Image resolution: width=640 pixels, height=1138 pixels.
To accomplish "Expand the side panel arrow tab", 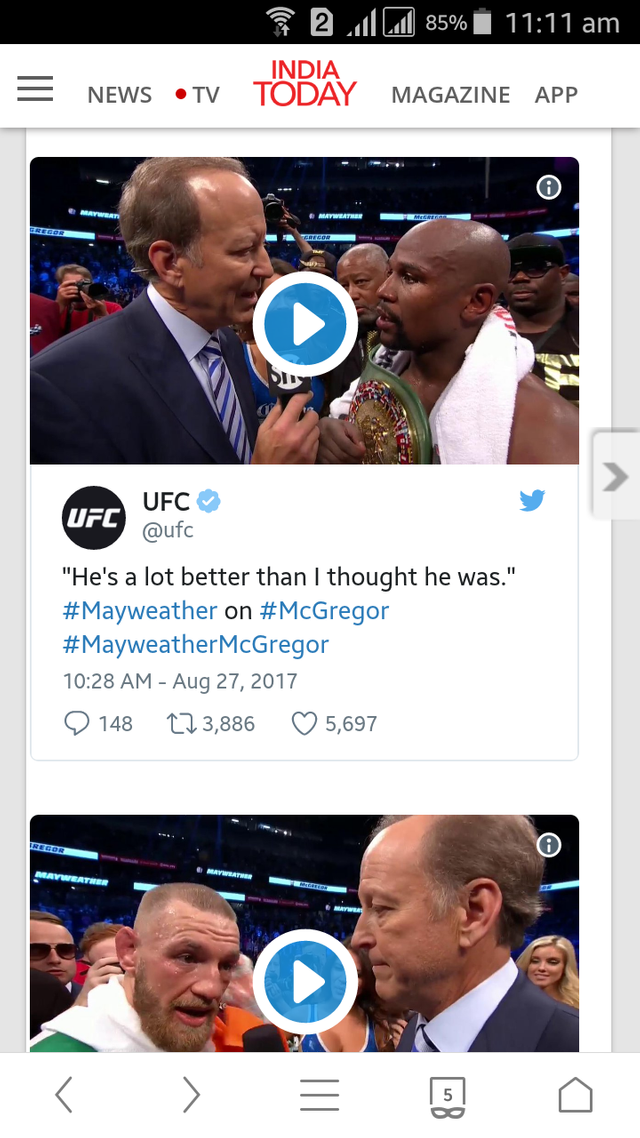I will tap(616, 476).
